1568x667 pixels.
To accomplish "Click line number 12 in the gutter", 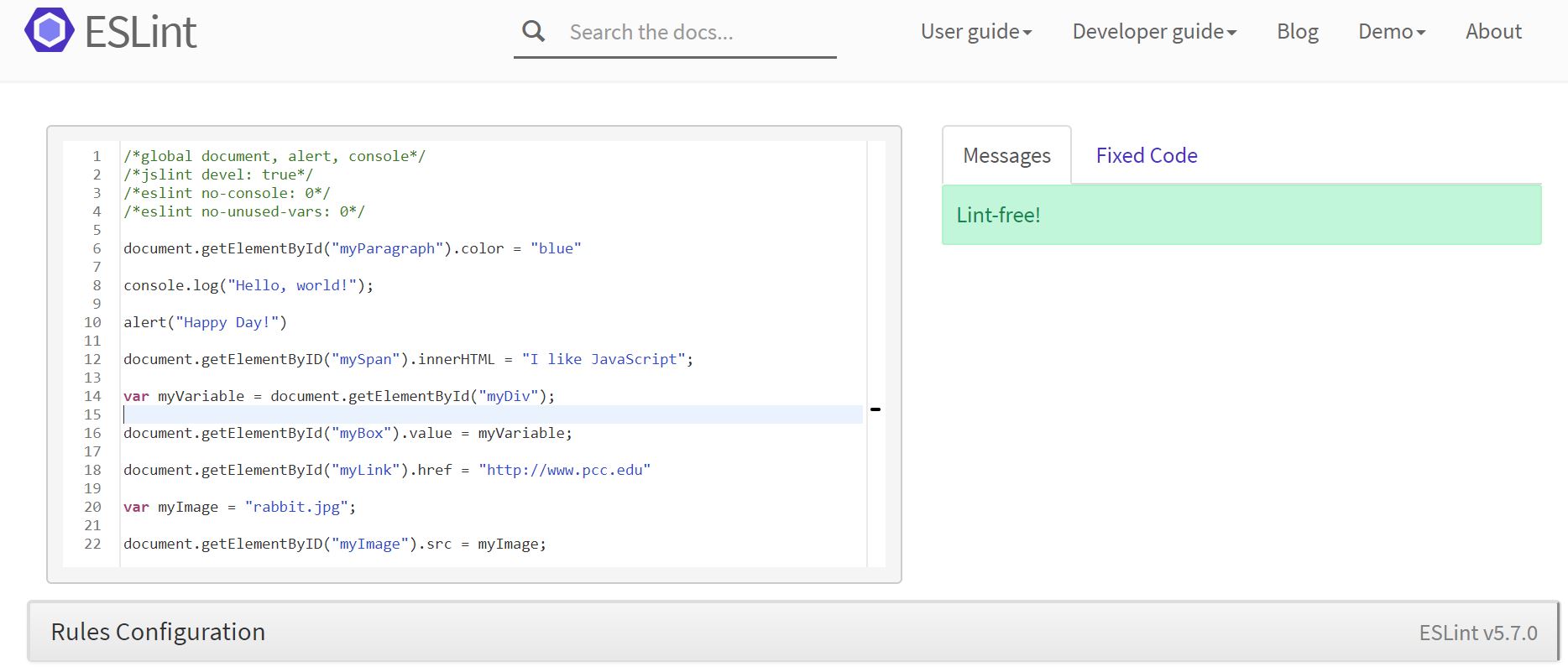I will [x=92, y=359].
